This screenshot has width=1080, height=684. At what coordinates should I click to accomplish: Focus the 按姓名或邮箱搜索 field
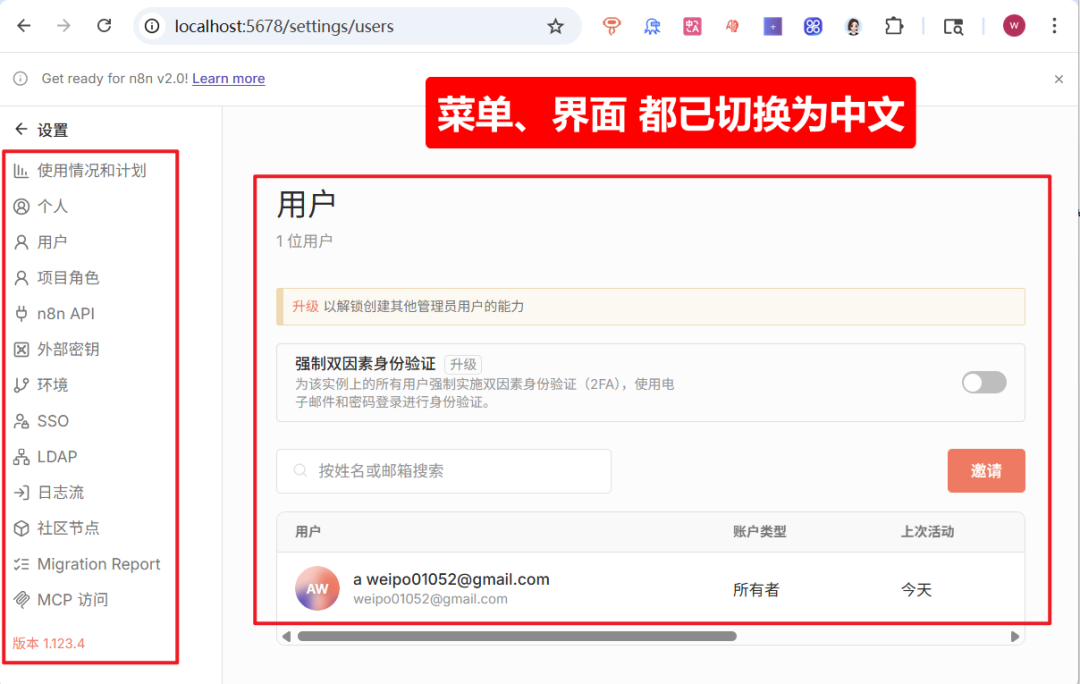coord(444,470)
